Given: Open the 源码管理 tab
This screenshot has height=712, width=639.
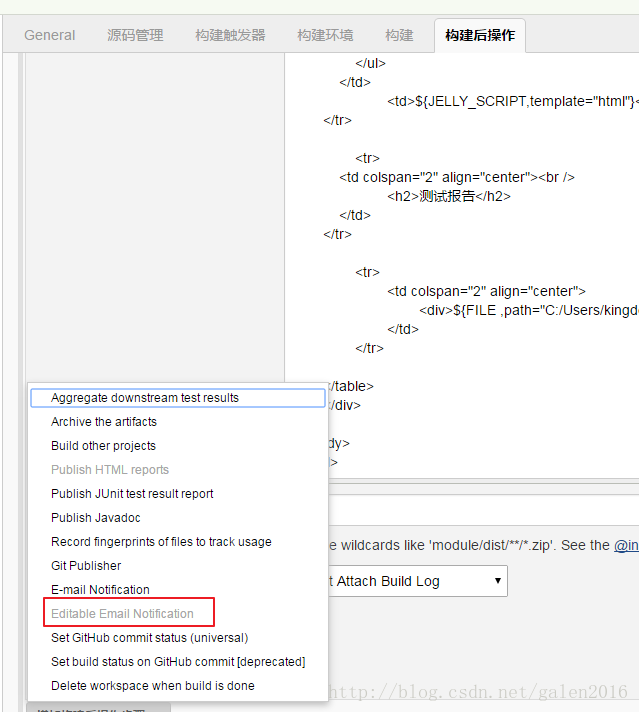Looking at the screenshot, I should (x=135, y=35).
